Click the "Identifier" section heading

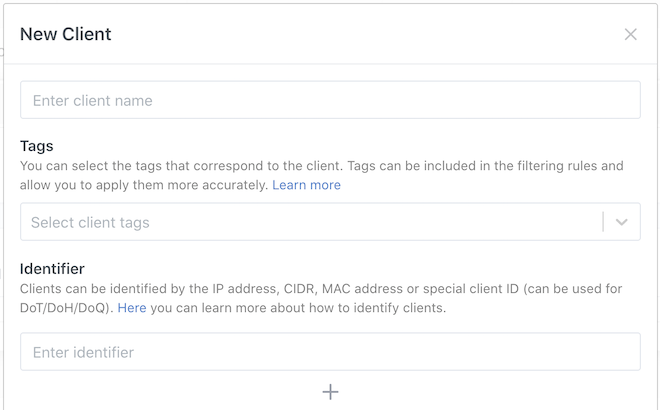52,268
